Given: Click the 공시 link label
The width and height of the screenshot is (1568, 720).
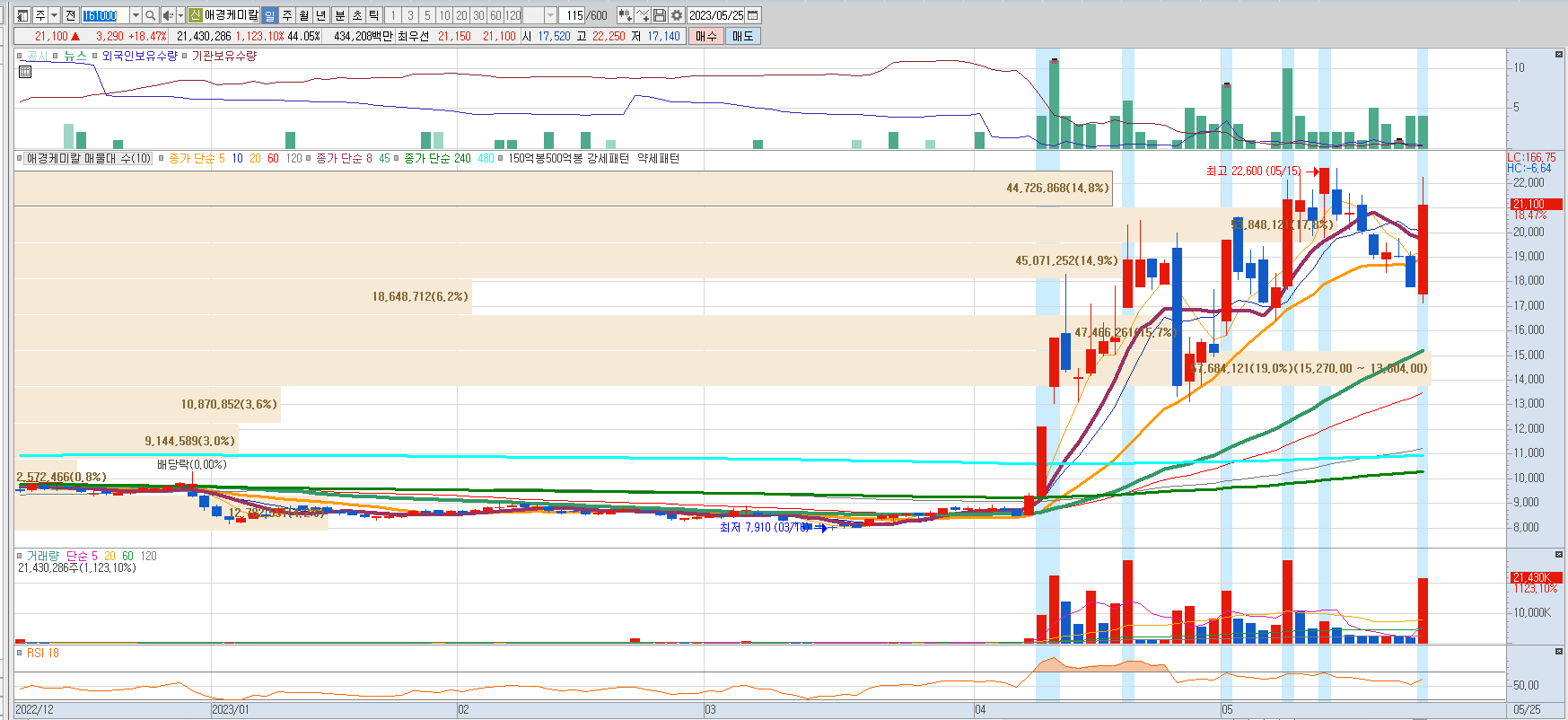Looking at the screenshot, I should click(37, 56).
